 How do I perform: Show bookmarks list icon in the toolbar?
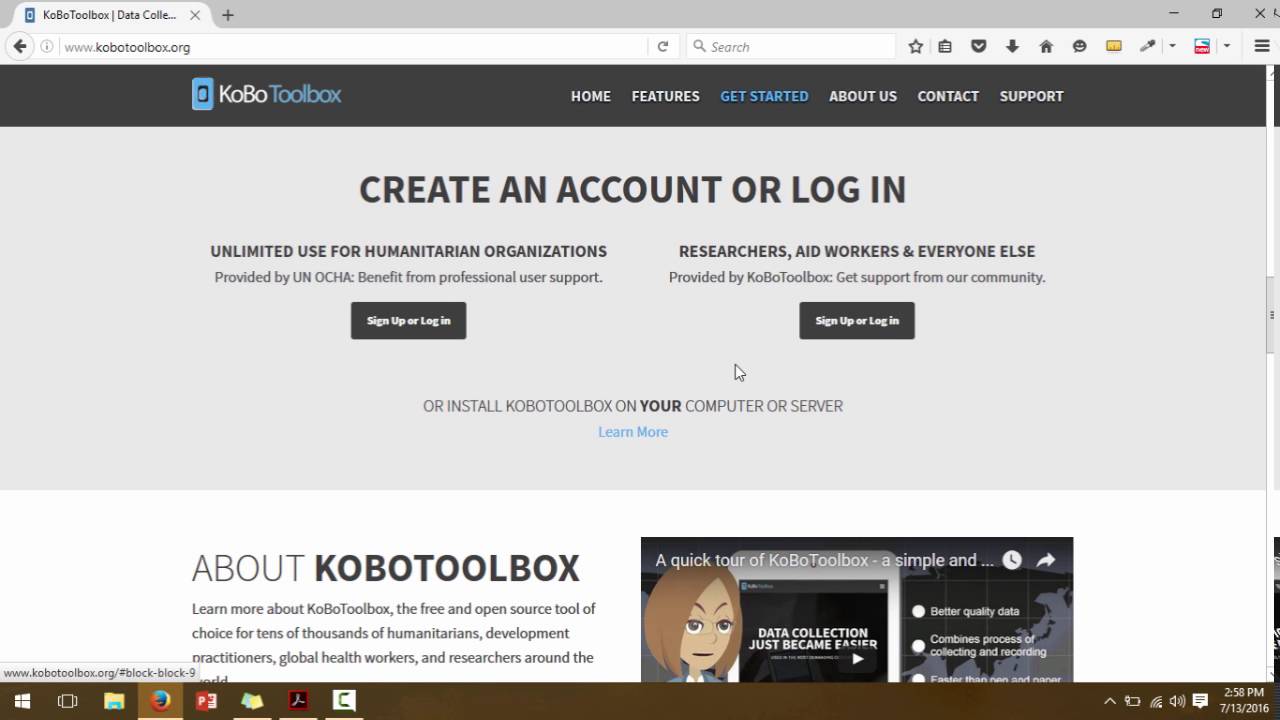click(x=945, y=46)
